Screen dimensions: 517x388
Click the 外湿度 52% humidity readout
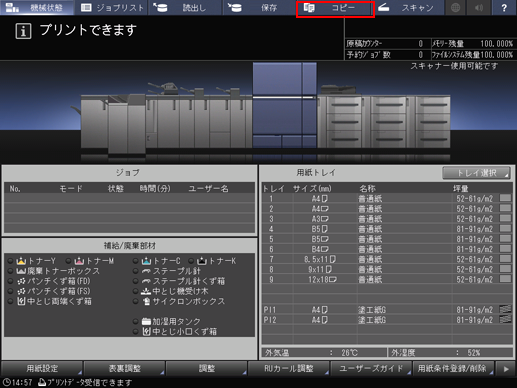[450, 353]
